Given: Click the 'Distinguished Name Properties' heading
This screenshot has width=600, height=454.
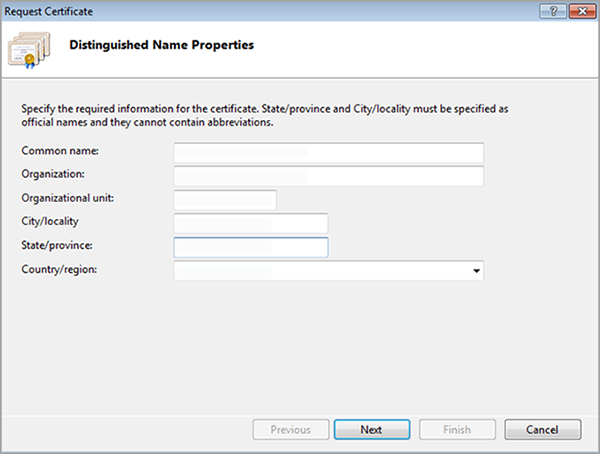Looking at the screenshot, I should click(160, 45).
